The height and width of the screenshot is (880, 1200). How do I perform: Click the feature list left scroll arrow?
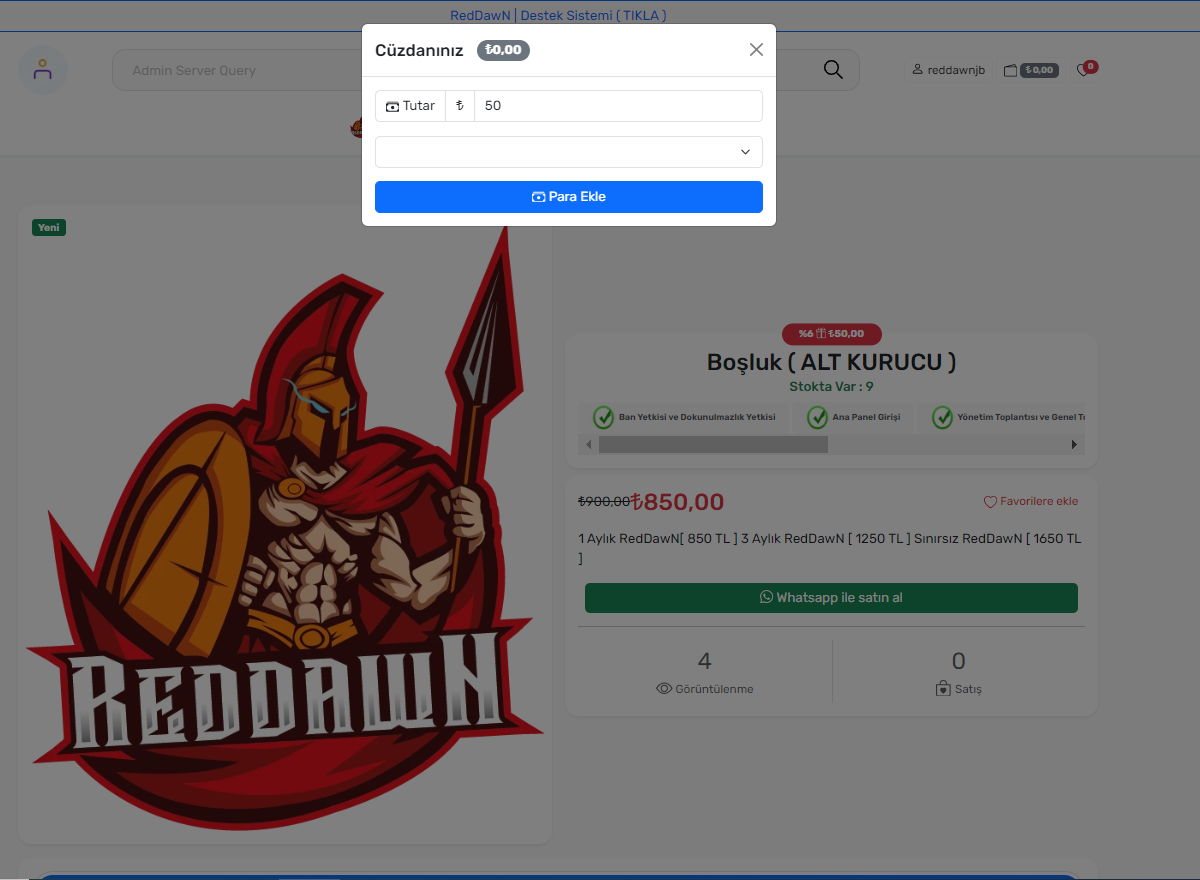pyautogui.click(x=589, y=444)
